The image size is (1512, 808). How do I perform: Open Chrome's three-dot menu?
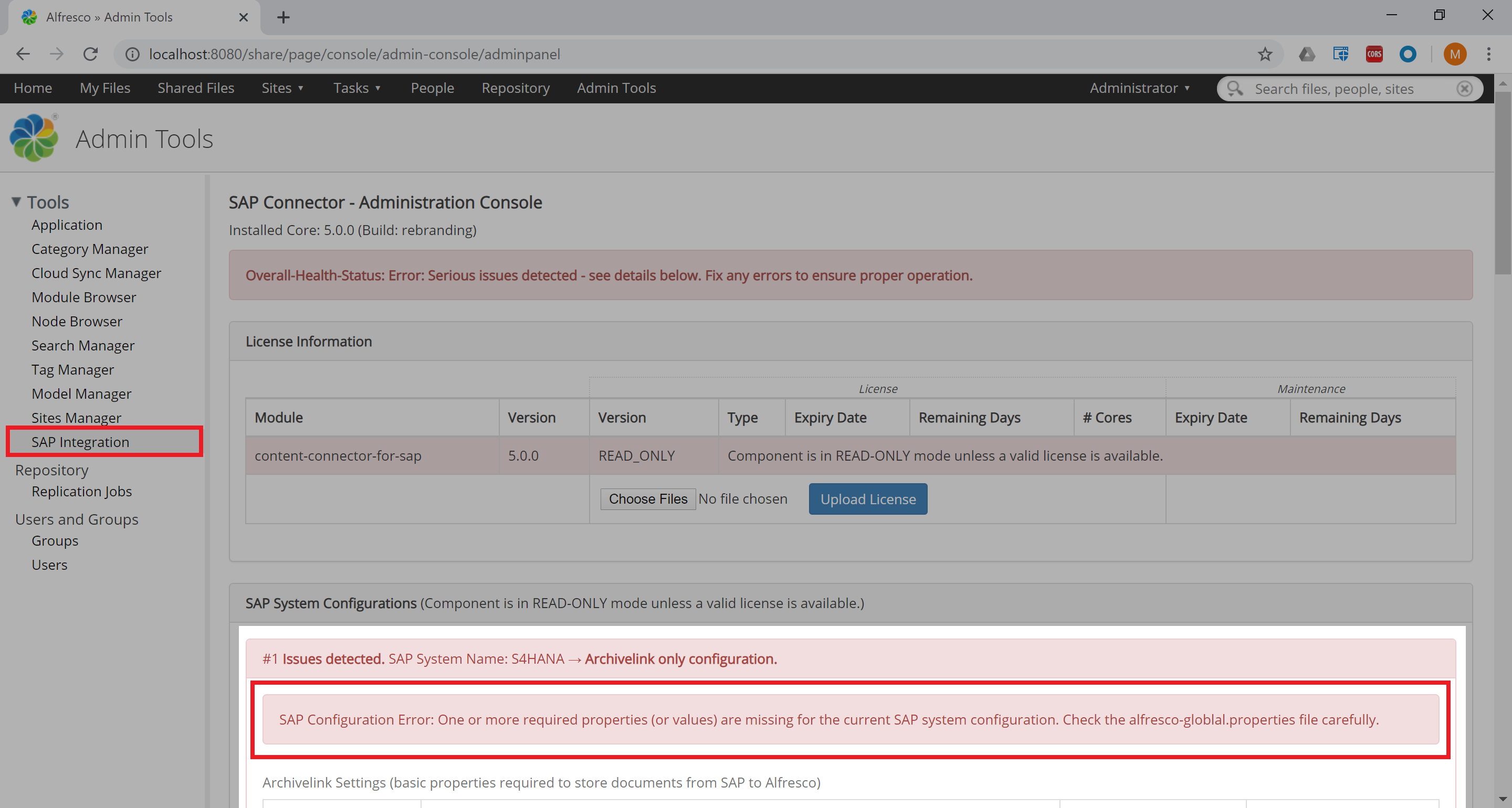(1489, 54)
